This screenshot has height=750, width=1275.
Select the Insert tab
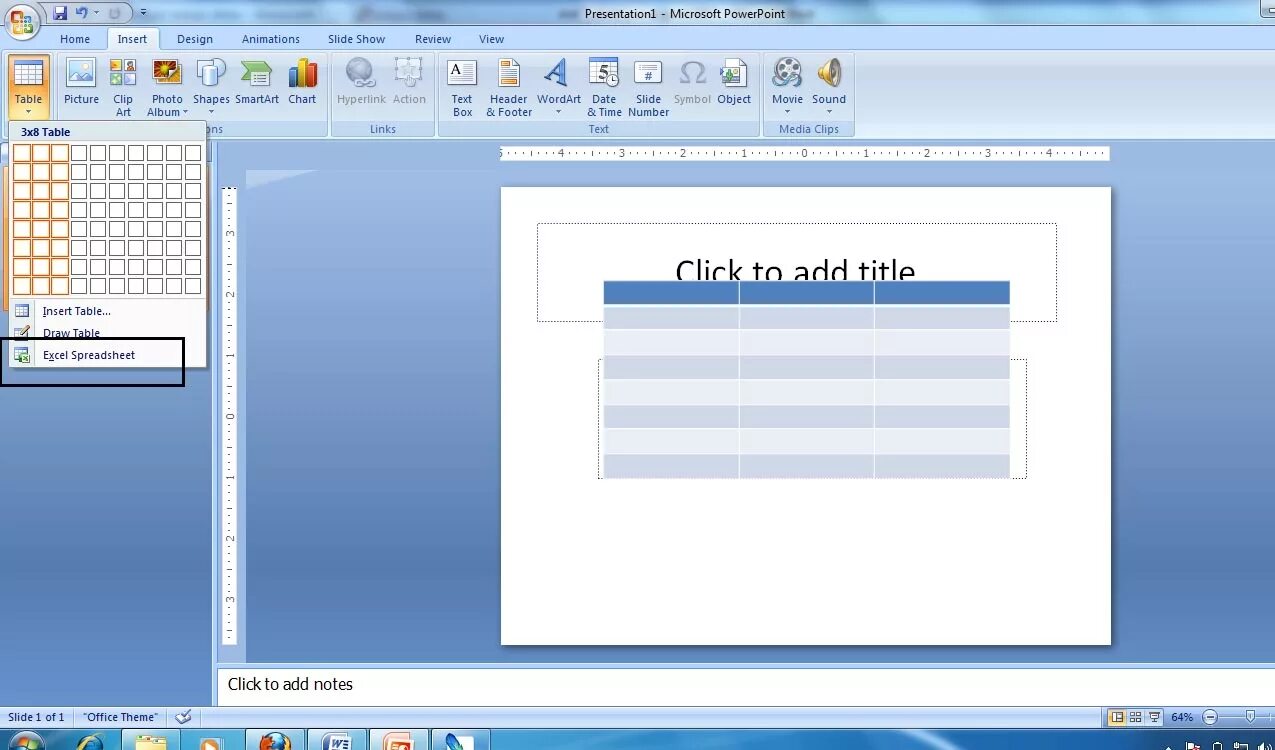[132, 39]
